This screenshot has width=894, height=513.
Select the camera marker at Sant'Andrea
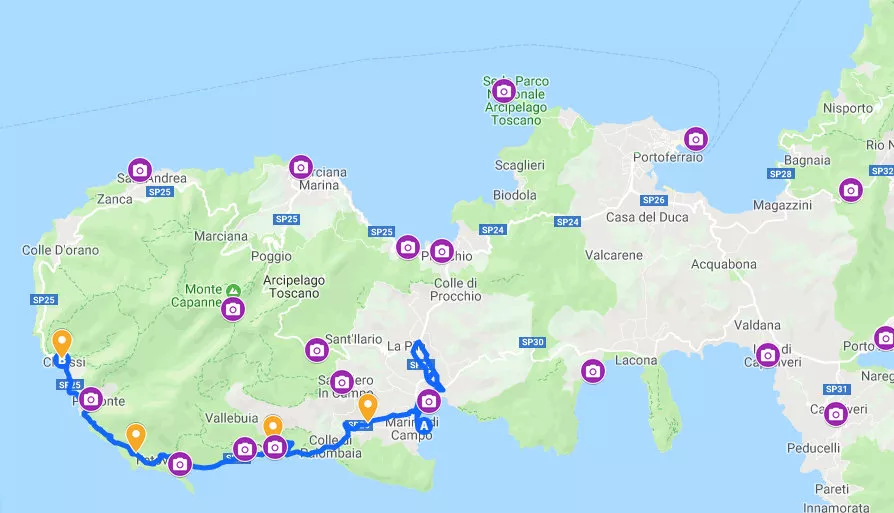tap(140, 170)
